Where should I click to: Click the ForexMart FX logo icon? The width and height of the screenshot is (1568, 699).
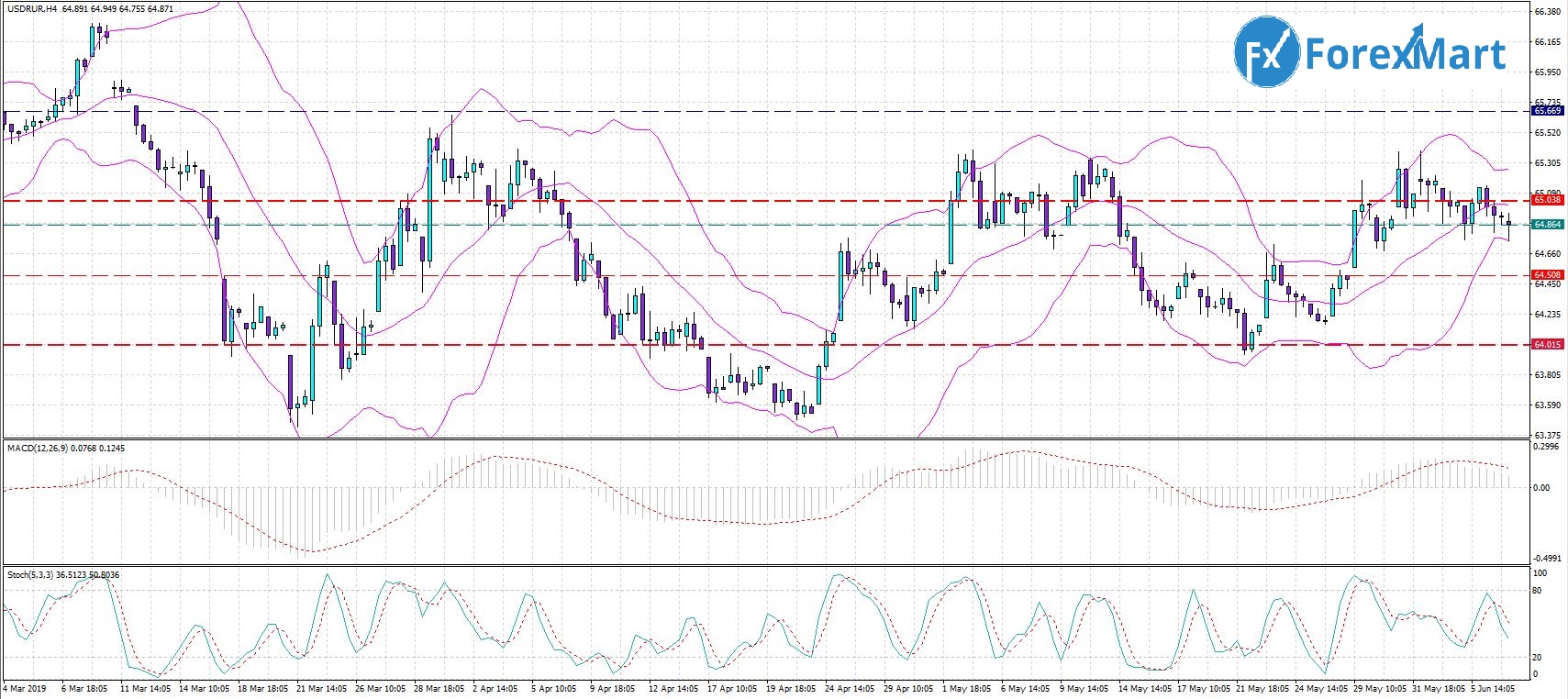[1267, 53]
